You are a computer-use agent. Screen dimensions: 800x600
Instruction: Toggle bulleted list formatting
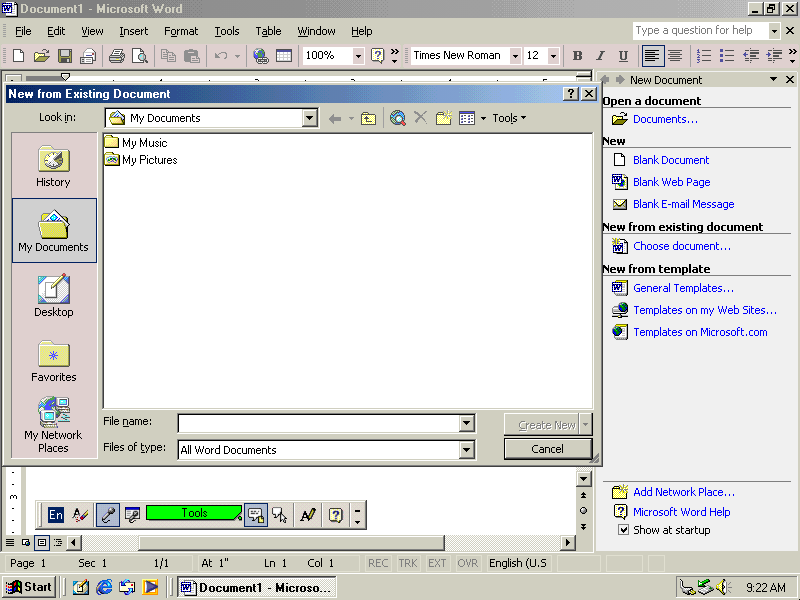[727, 55]
